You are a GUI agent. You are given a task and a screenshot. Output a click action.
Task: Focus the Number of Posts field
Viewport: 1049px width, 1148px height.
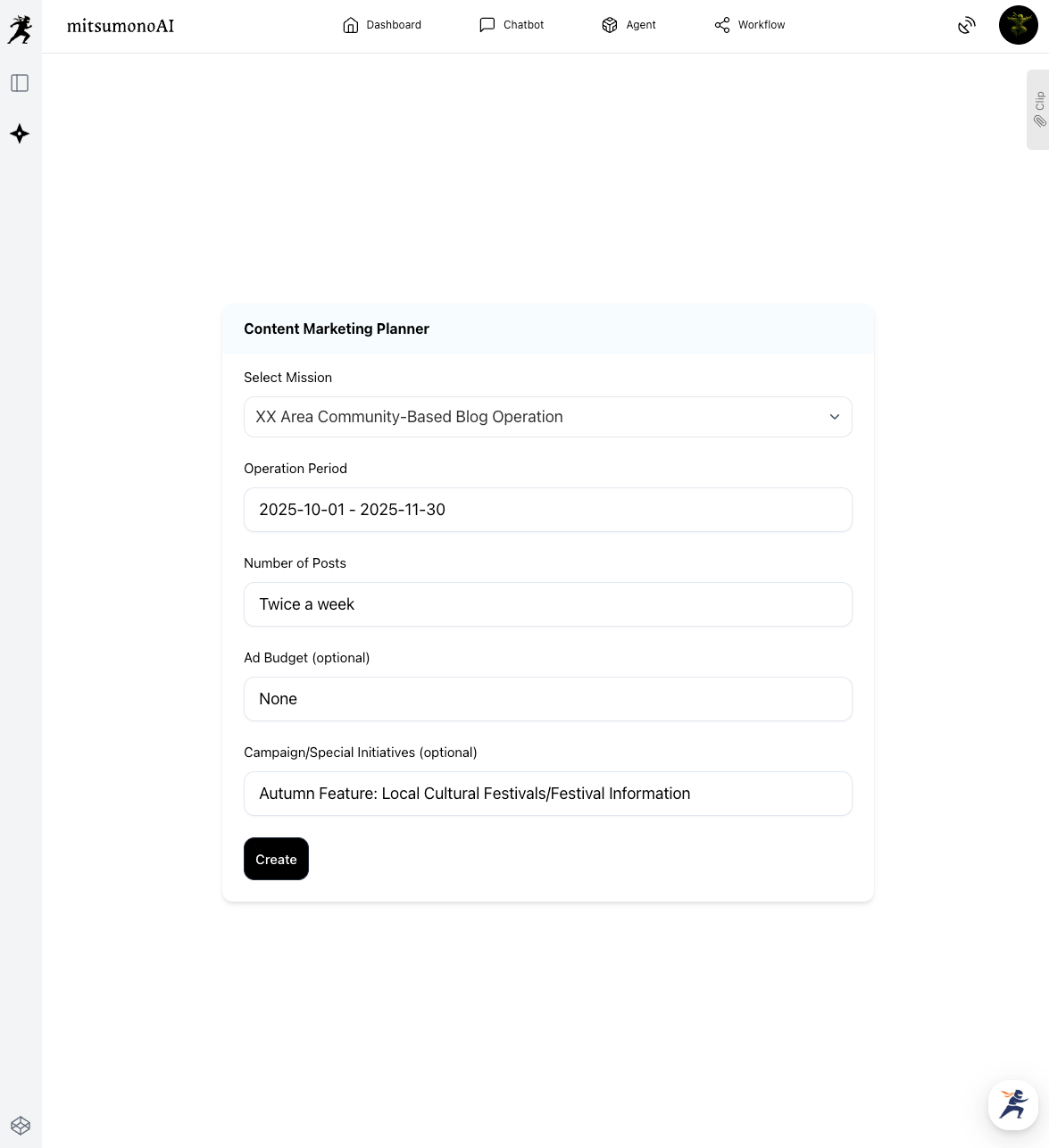click(x=547, y=604)
